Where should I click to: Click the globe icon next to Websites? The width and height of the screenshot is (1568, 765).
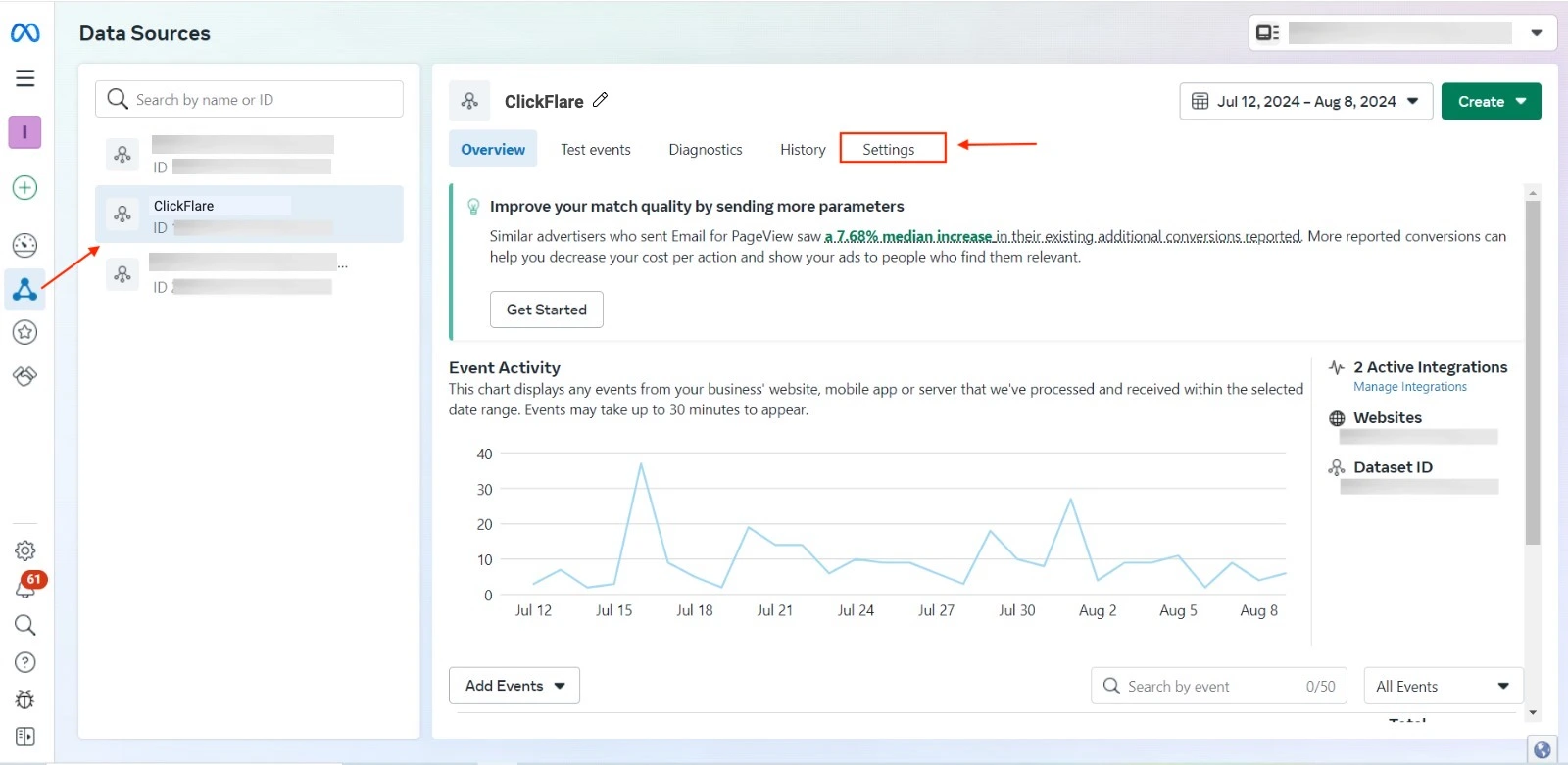tap(1337, 418)
